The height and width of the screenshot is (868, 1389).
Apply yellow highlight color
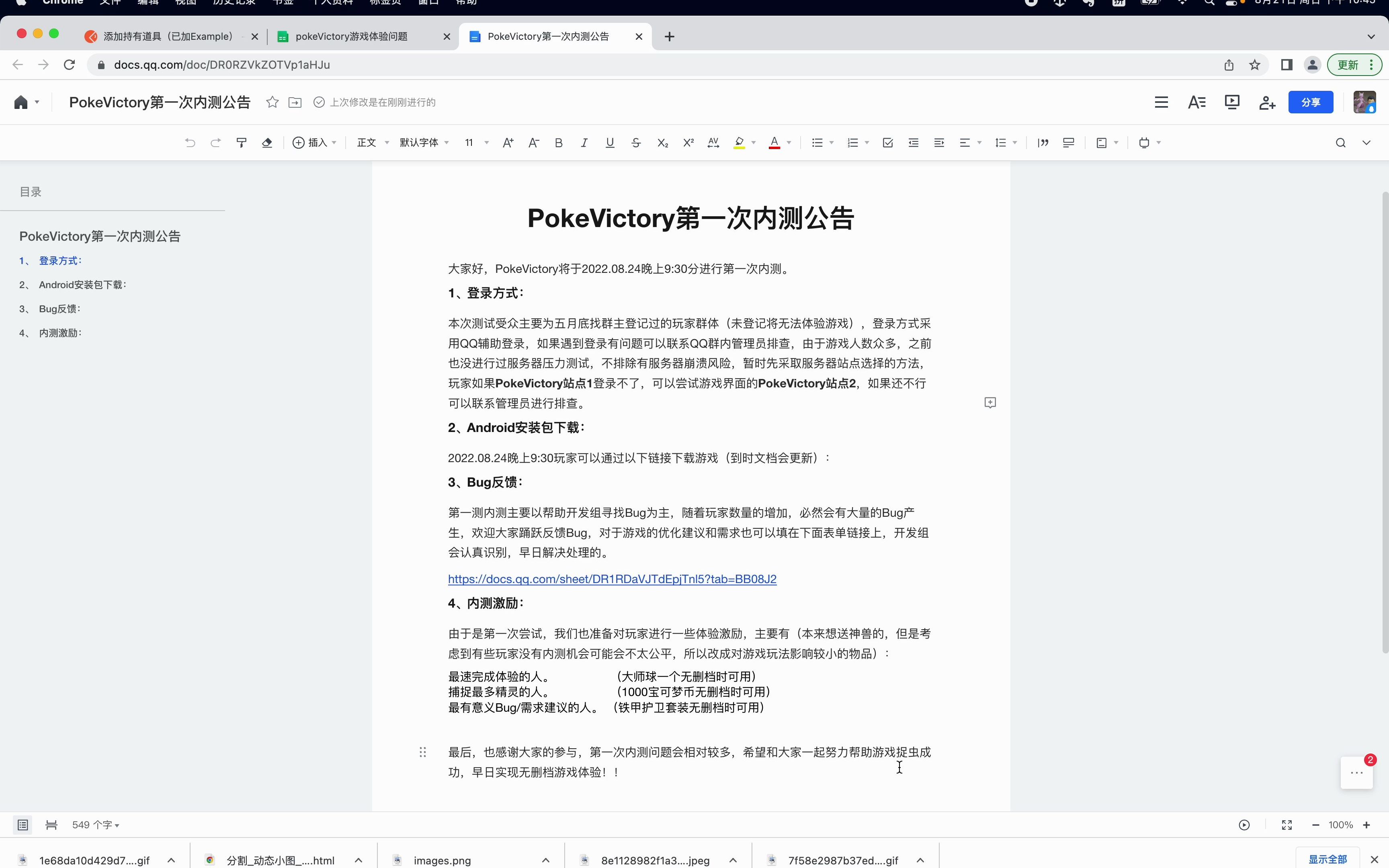click(739, 143)
